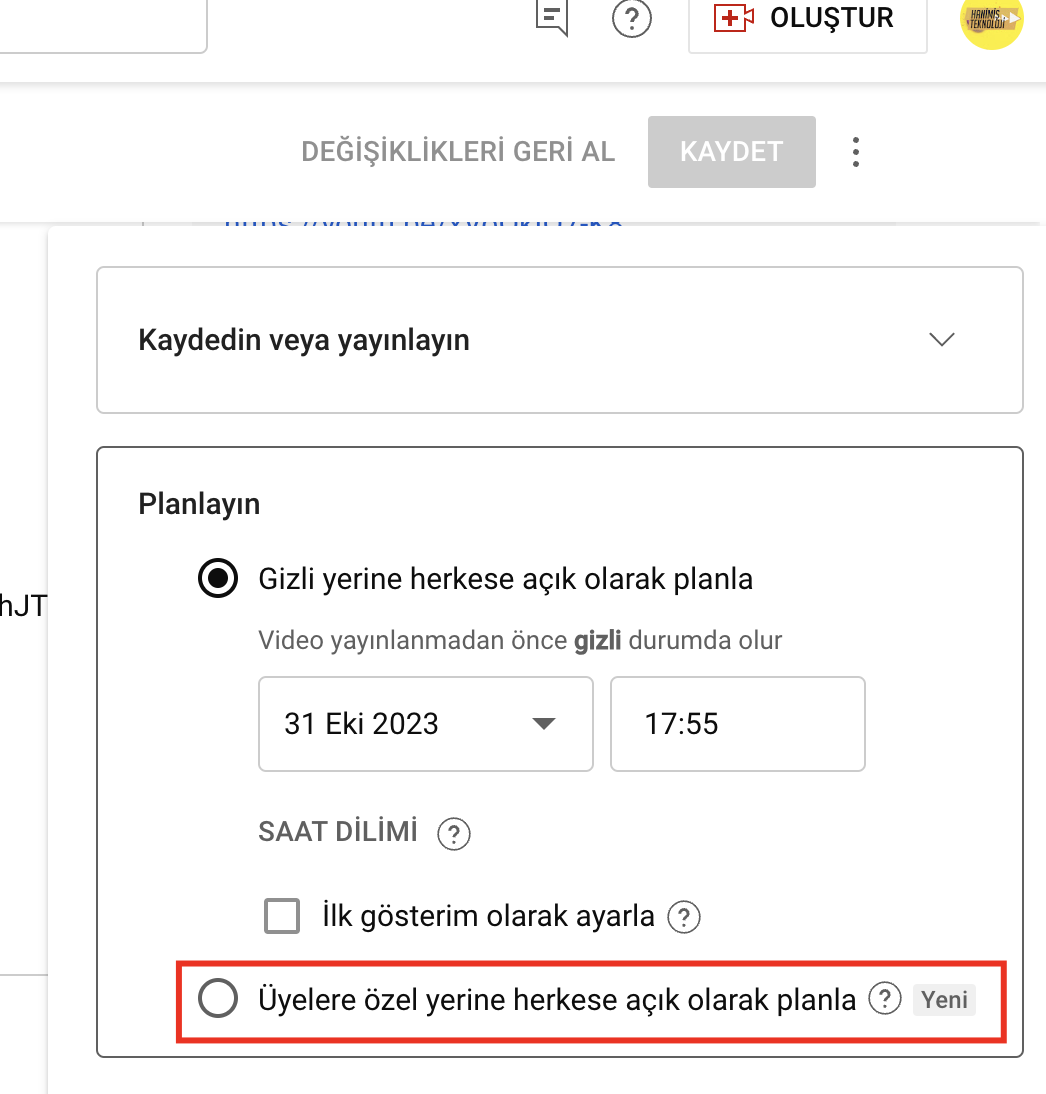
Task: Open the yellow channel avatar menu
Action: click(x=992, y=21)
